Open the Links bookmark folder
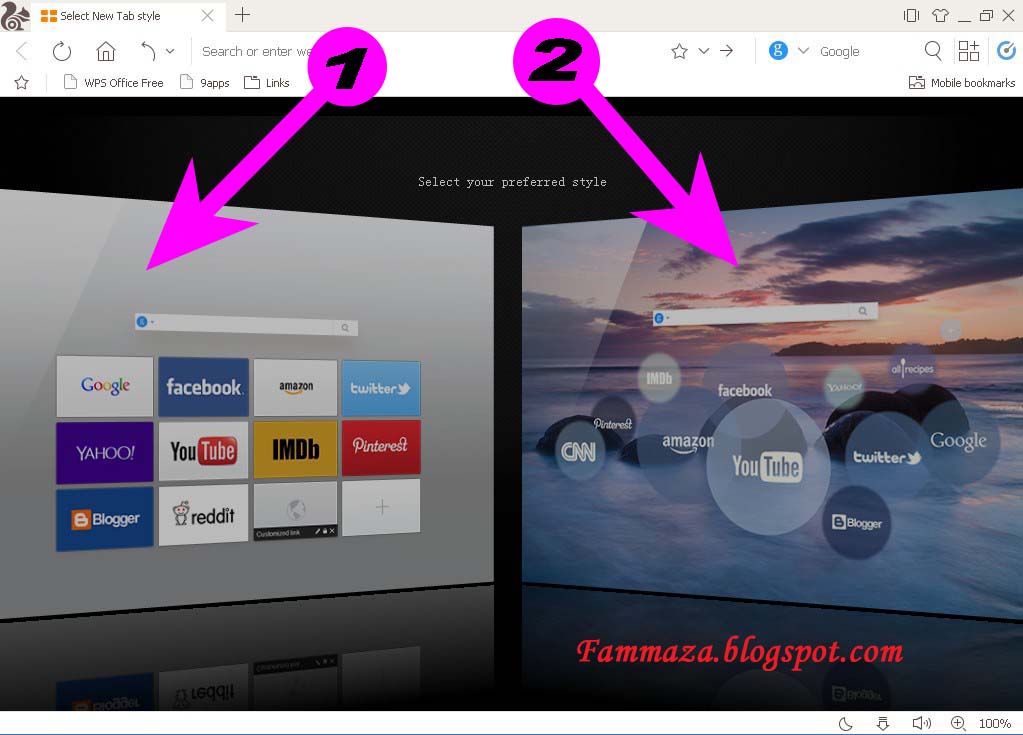 click(x=267, y=83)
